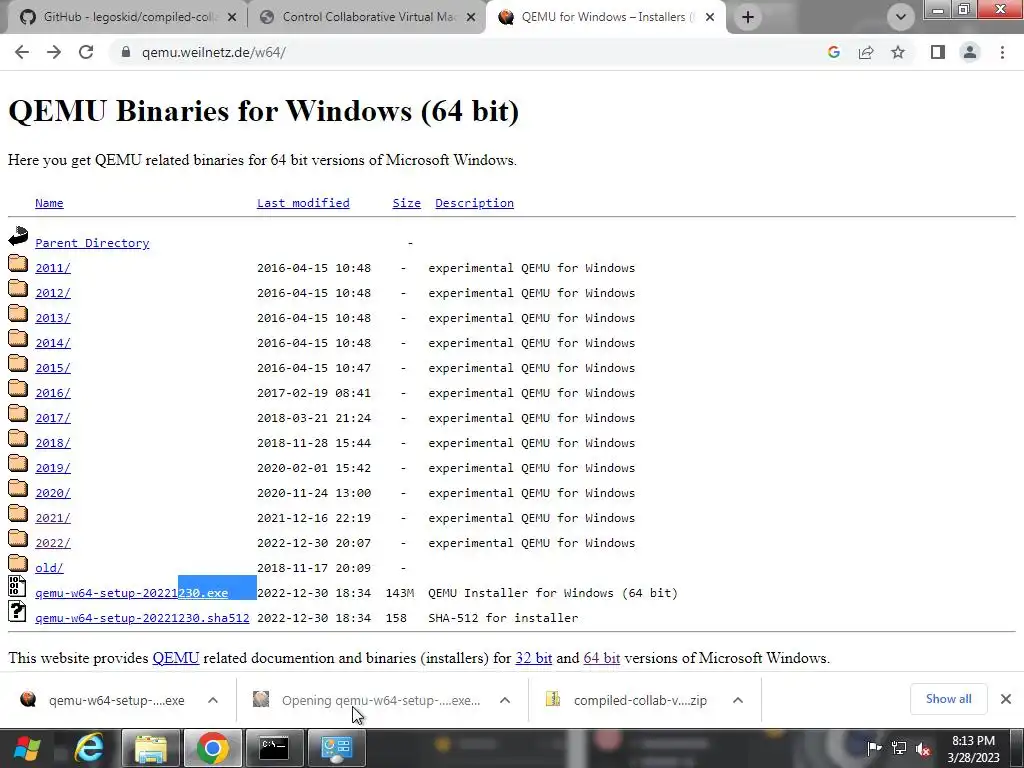The image size is (1024, 768).
Task: Open the 2019/ folder link
Action: click(53, 468)
